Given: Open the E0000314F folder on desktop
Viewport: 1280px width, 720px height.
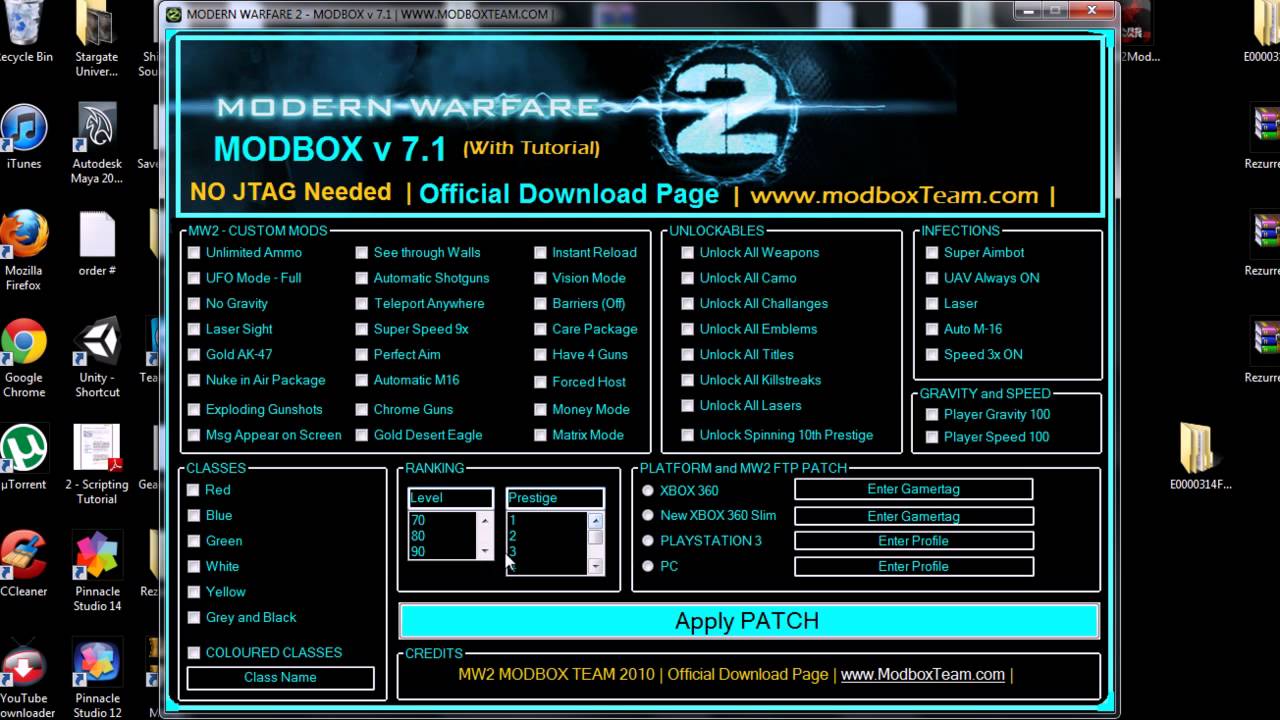Looking at the screenshot, I should tap(1200, 457).
